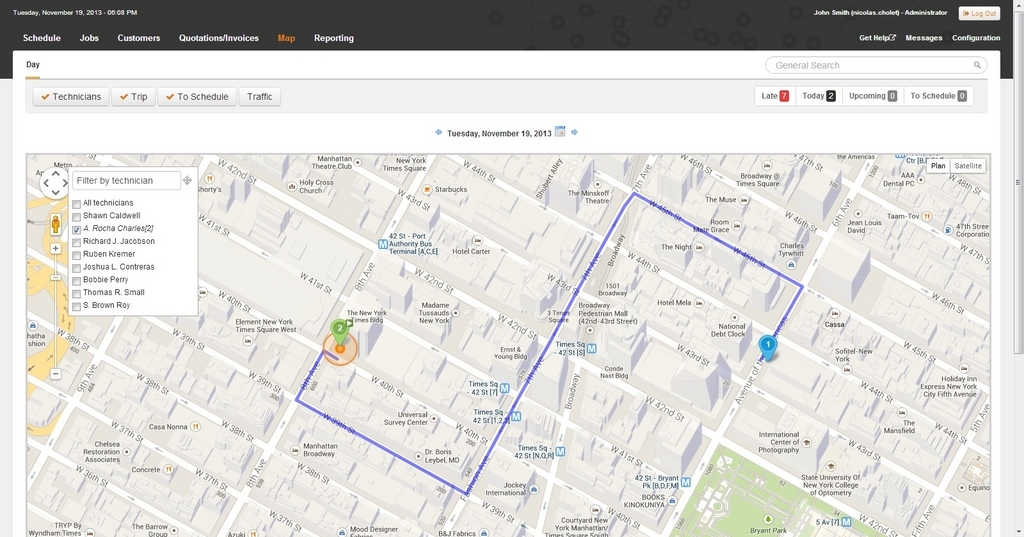Click the Filter by technician field
The width and height of the screenshot is (1024, 537).
(x=126, y=180)
